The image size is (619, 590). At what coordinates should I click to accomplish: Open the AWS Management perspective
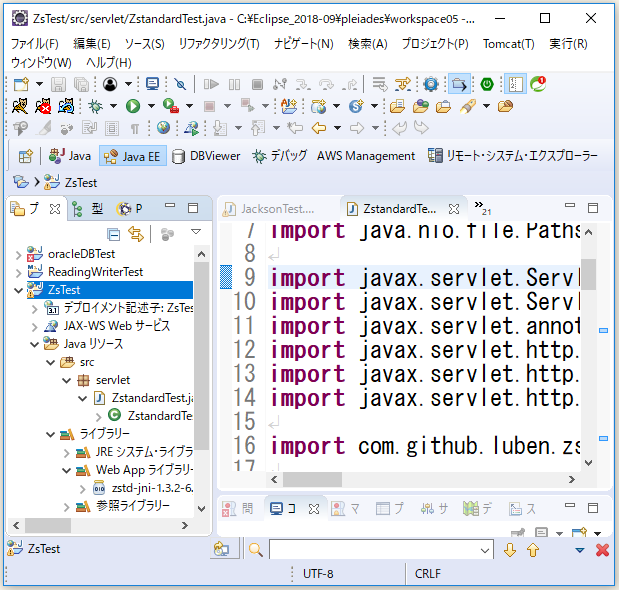(366, 156)
